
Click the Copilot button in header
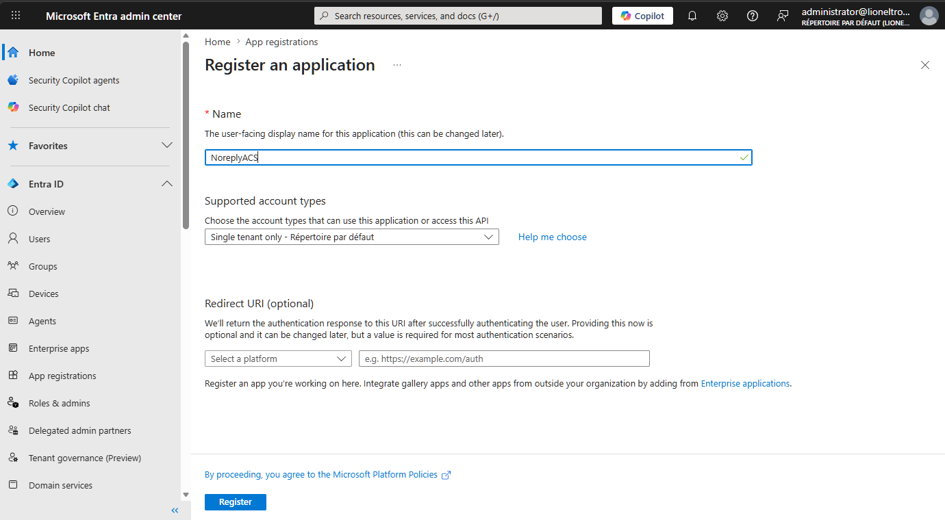(642, 16)
